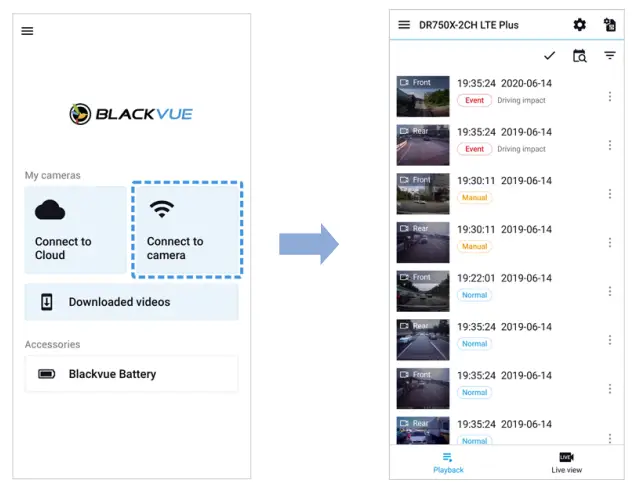Select BlackVue Battery accessory
The image size is (633, 492).
pos(131,374)
